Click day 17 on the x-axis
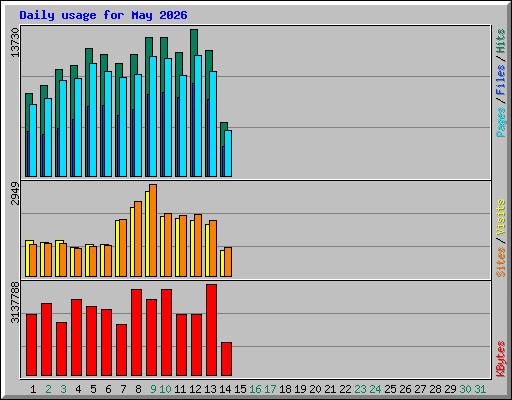Viewport: 512px width, 400px height. pyautogui.click(x=270, y=389)
